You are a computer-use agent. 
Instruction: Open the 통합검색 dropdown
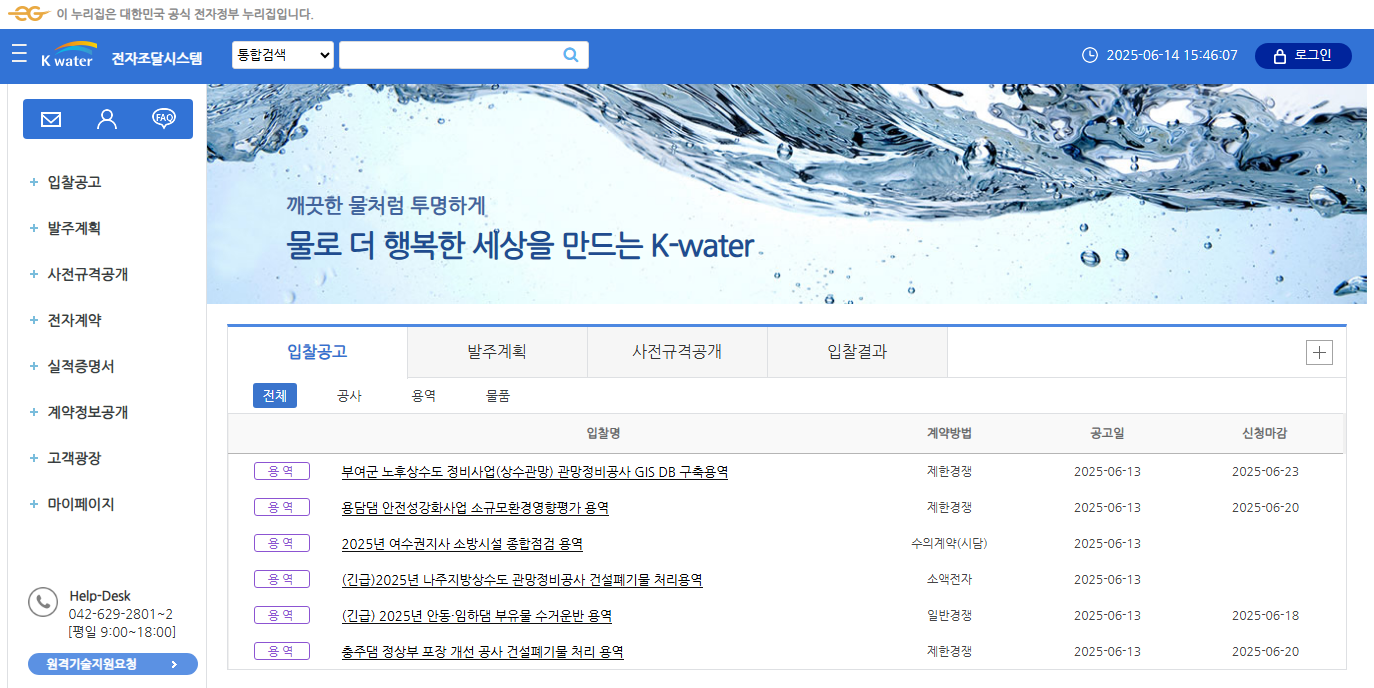(283, 55)
